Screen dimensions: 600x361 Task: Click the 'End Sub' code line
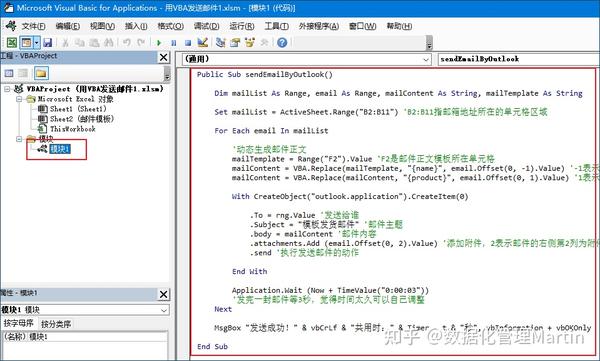(212, 346)
